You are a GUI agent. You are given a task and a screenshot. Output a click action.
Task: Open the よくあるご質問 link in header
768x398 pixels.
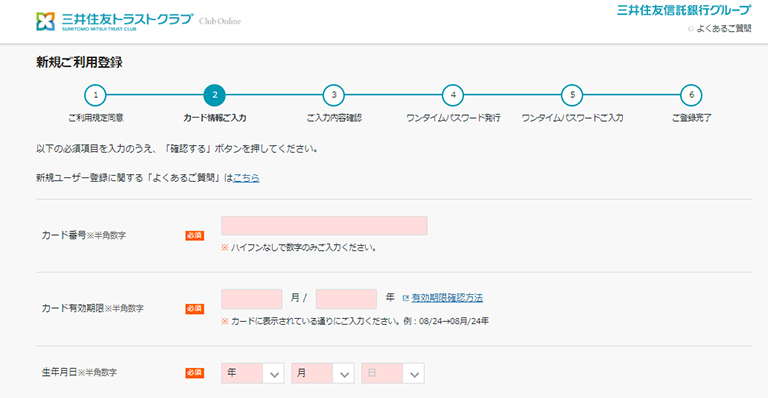click(723, 29)
